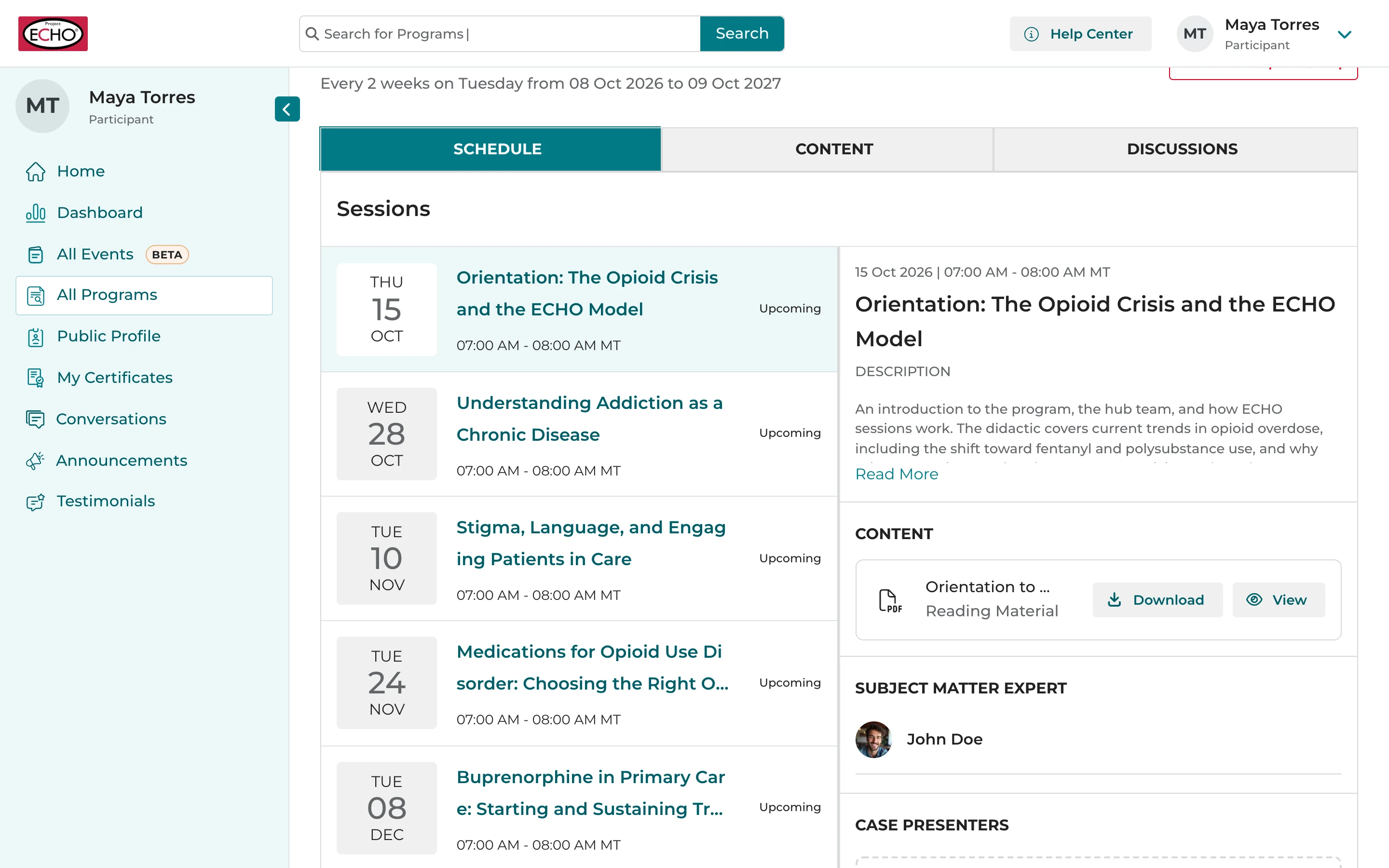Click the Dashboard bar-chart icon
1389x868 pixels.
[36, 212]
